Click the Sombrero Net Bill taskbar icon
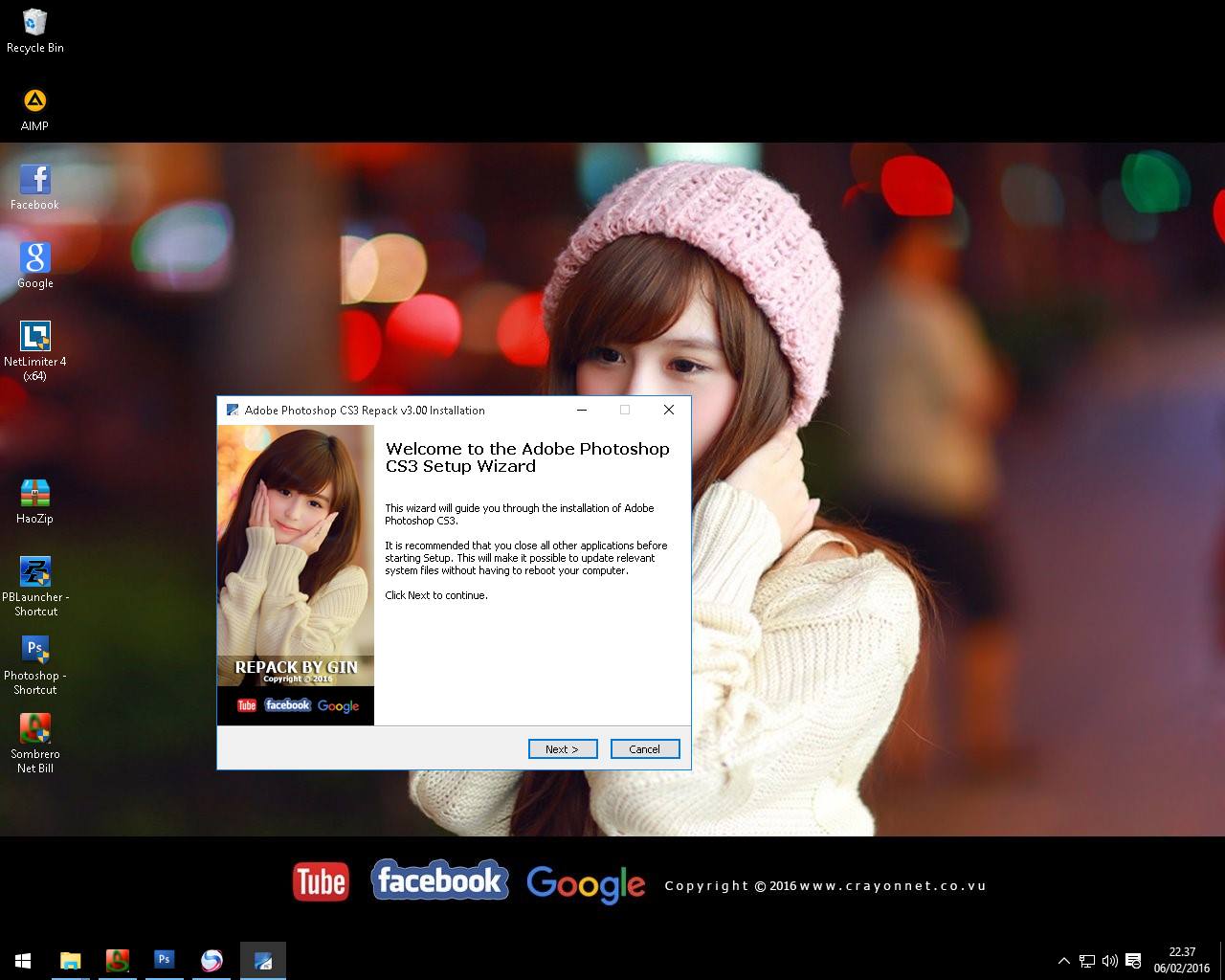The image size is (1225, 980). coord(118,960)
